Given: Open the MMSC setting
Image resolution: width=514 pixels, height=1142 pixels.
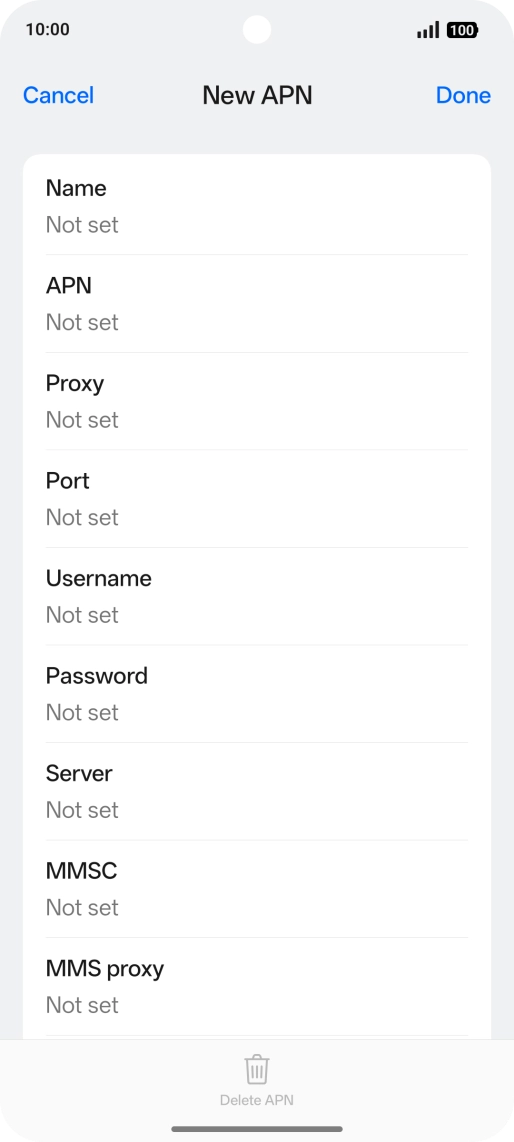Looking at the screenshot, I should click(x=257, y=889).
